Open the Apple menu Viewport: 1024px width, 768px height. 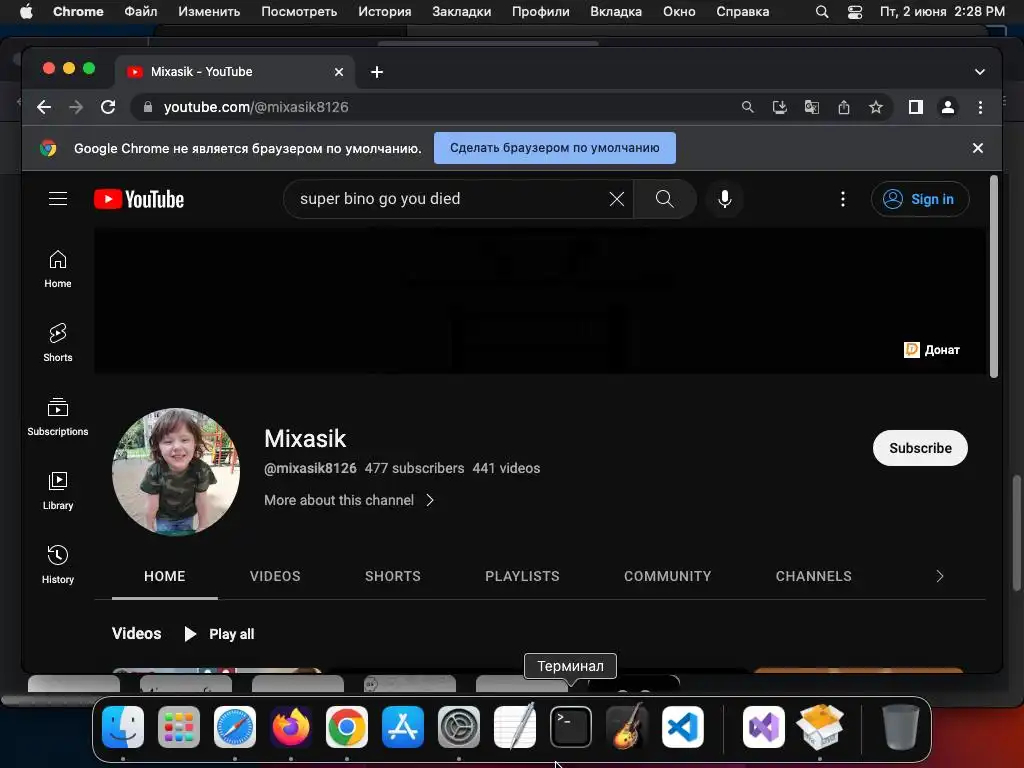pyautogui.click(x=26, y=12)
